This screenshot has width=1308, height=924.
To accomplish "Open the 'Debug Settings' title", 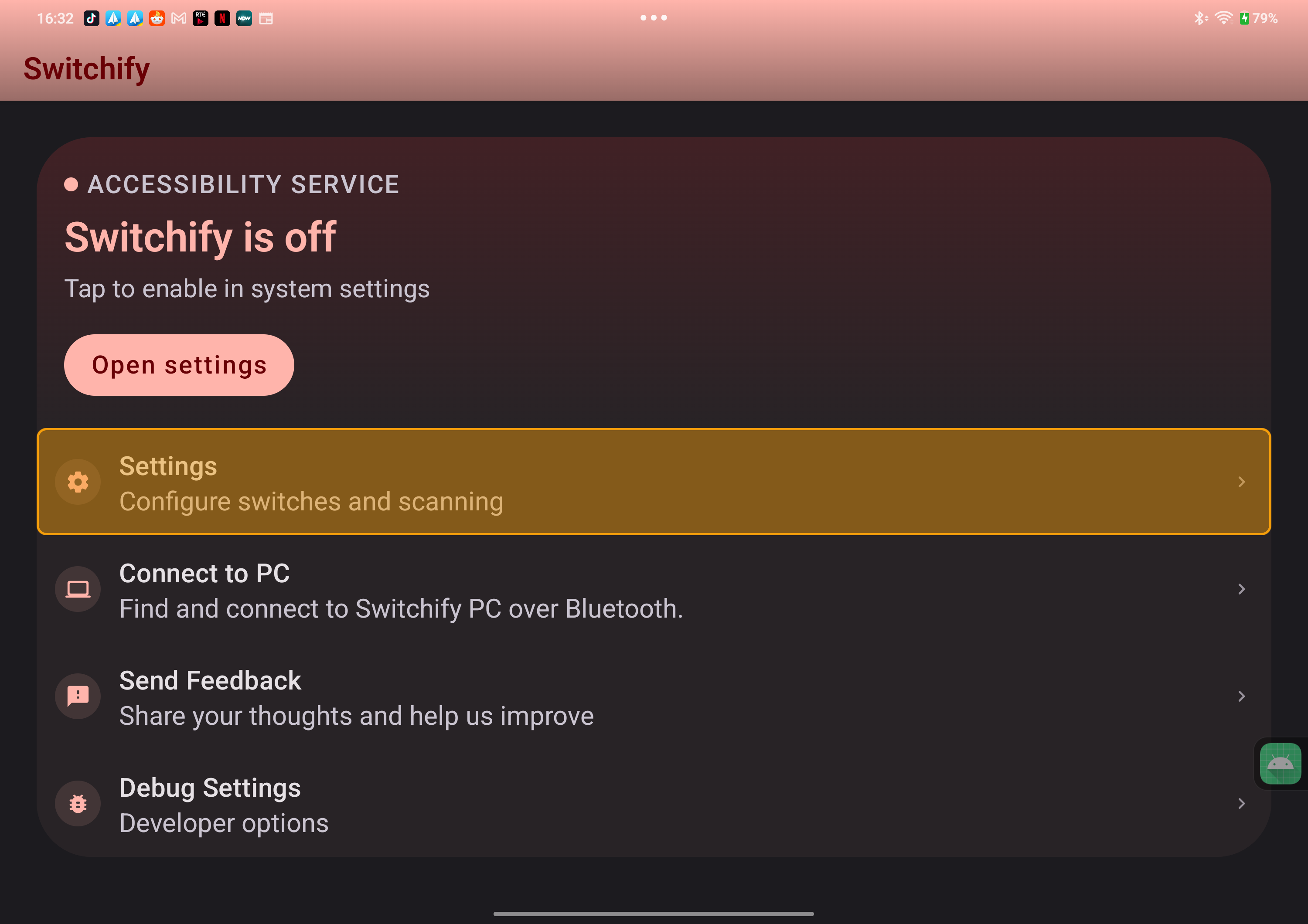I will (210, 788).
